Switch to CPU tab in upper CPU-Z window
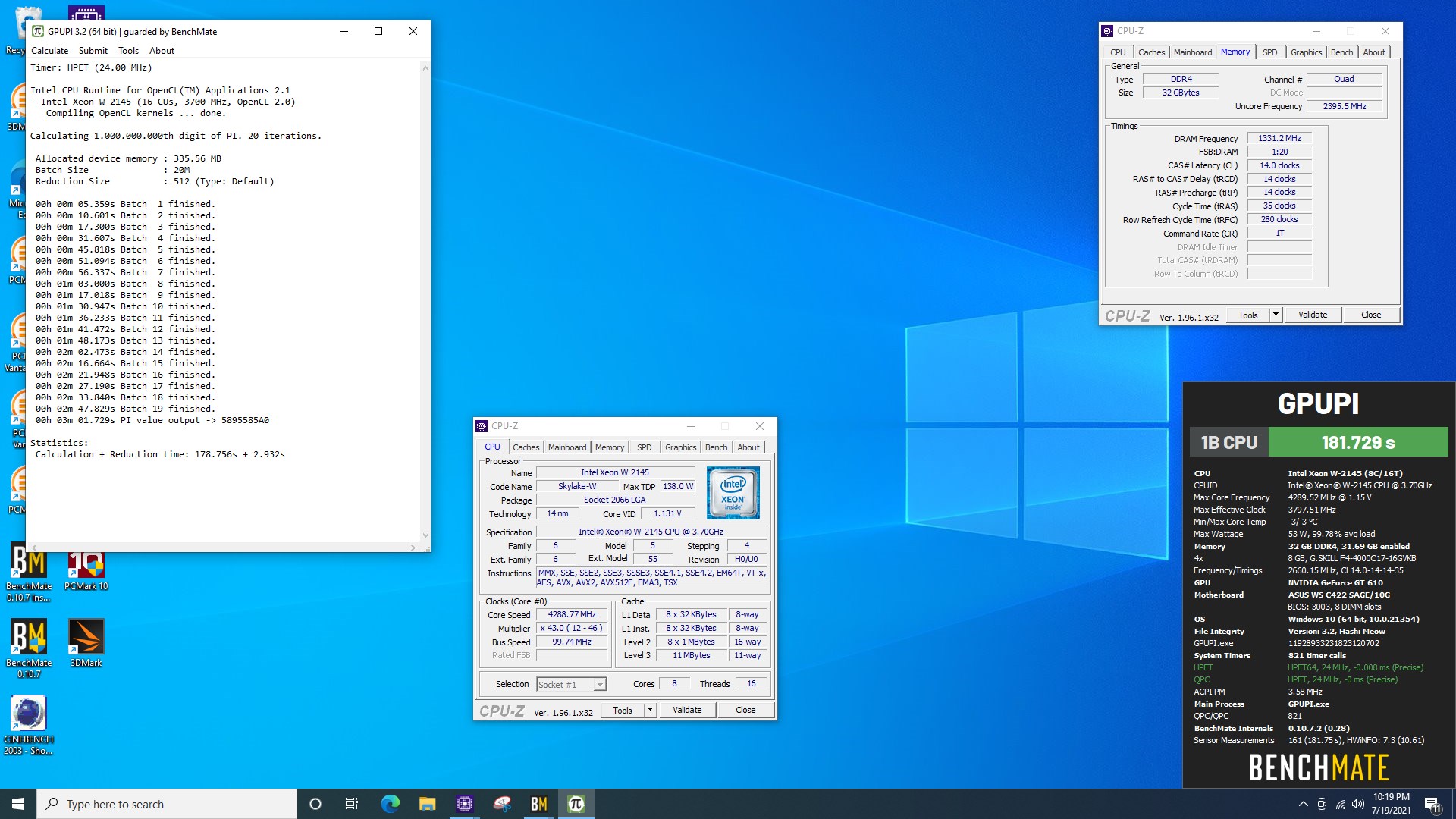 click(x=1118, y=52)
